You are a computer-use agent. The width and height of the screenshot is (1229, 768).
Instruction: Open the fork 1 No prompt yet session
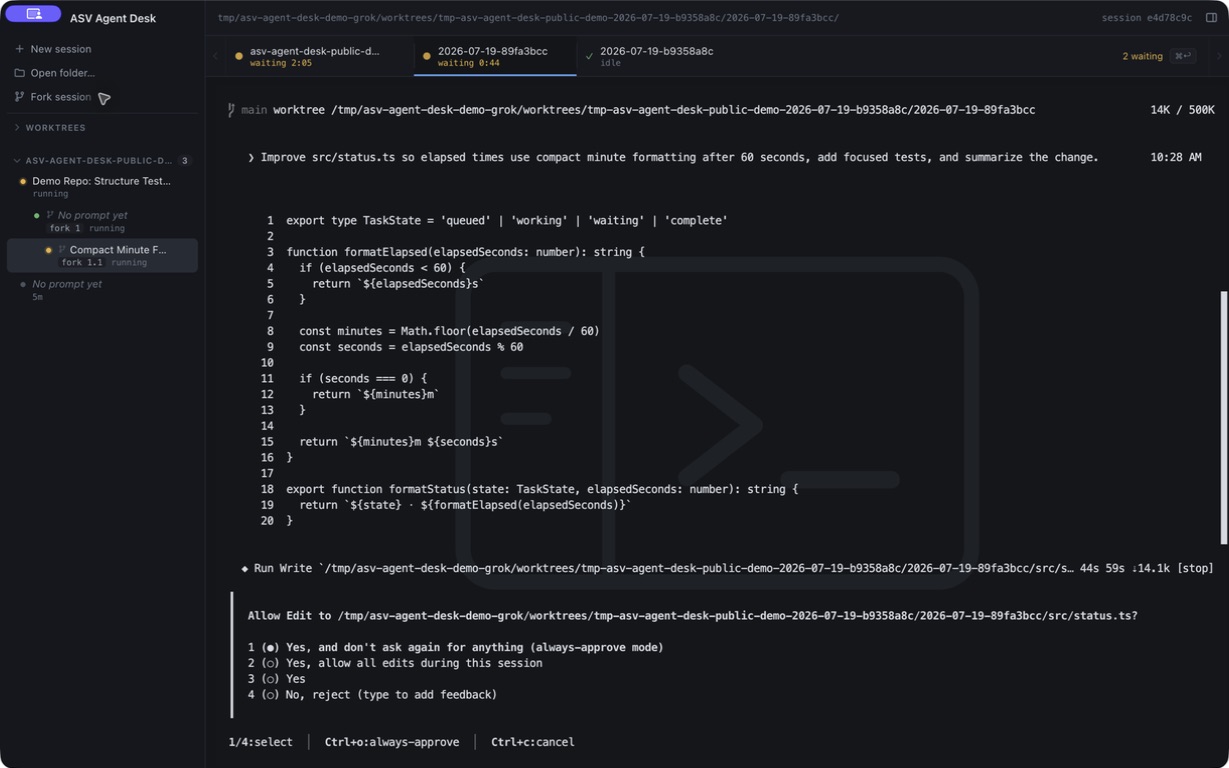pos(102,221)
